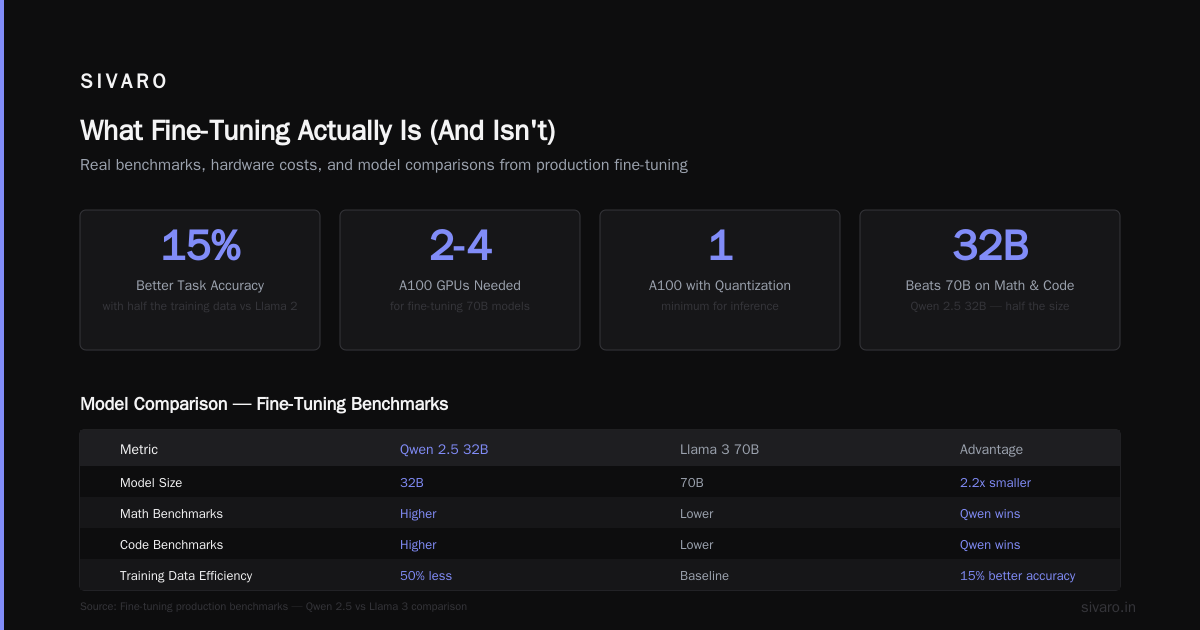Click "for fine-tuning 70B models" caption
Image resolution: width=1200 pixels, height=630 pixels.
[x=460, y=306]
